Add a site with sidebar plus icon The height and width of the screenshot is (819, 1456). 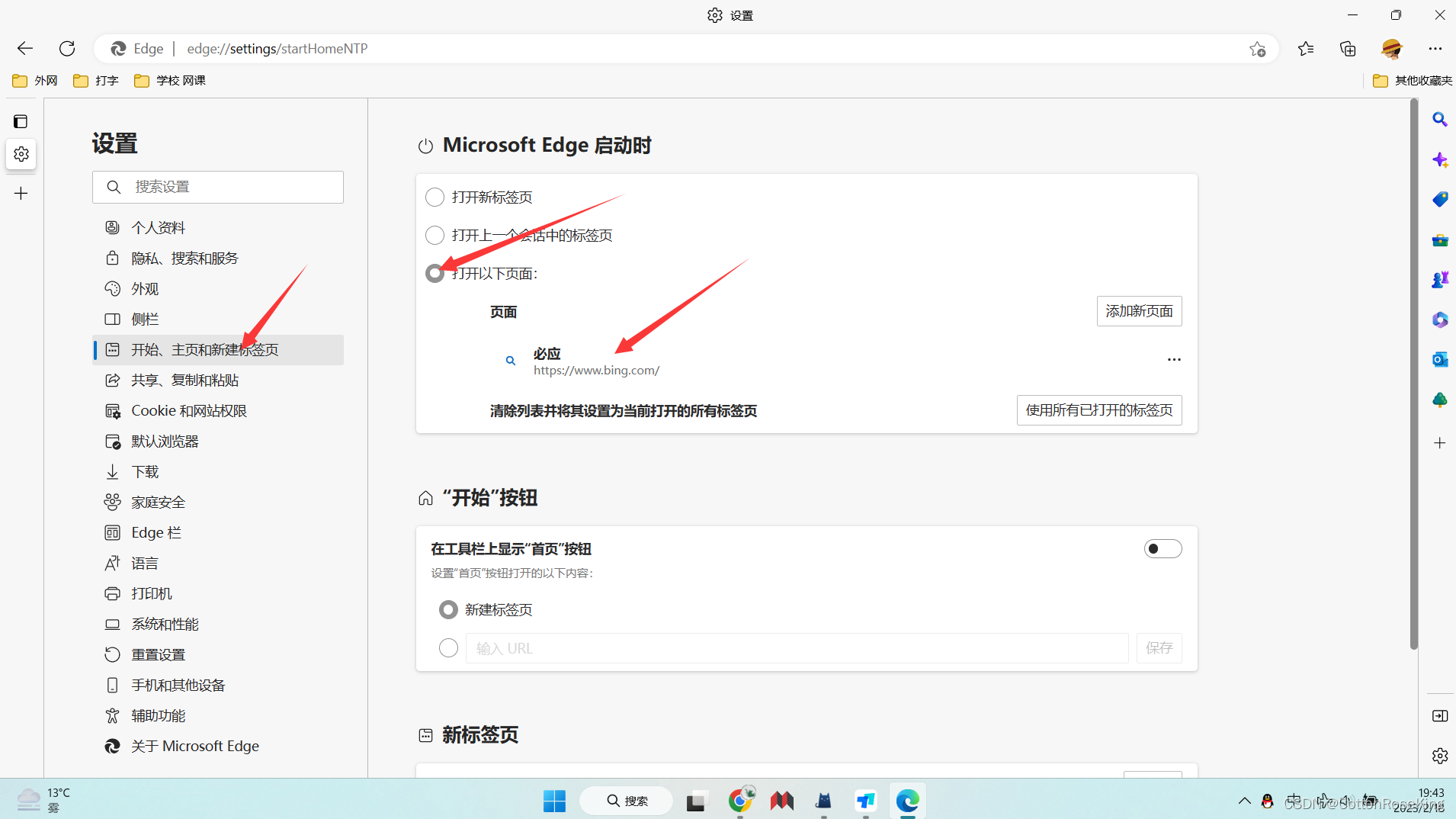click(x=1440, y=443)
